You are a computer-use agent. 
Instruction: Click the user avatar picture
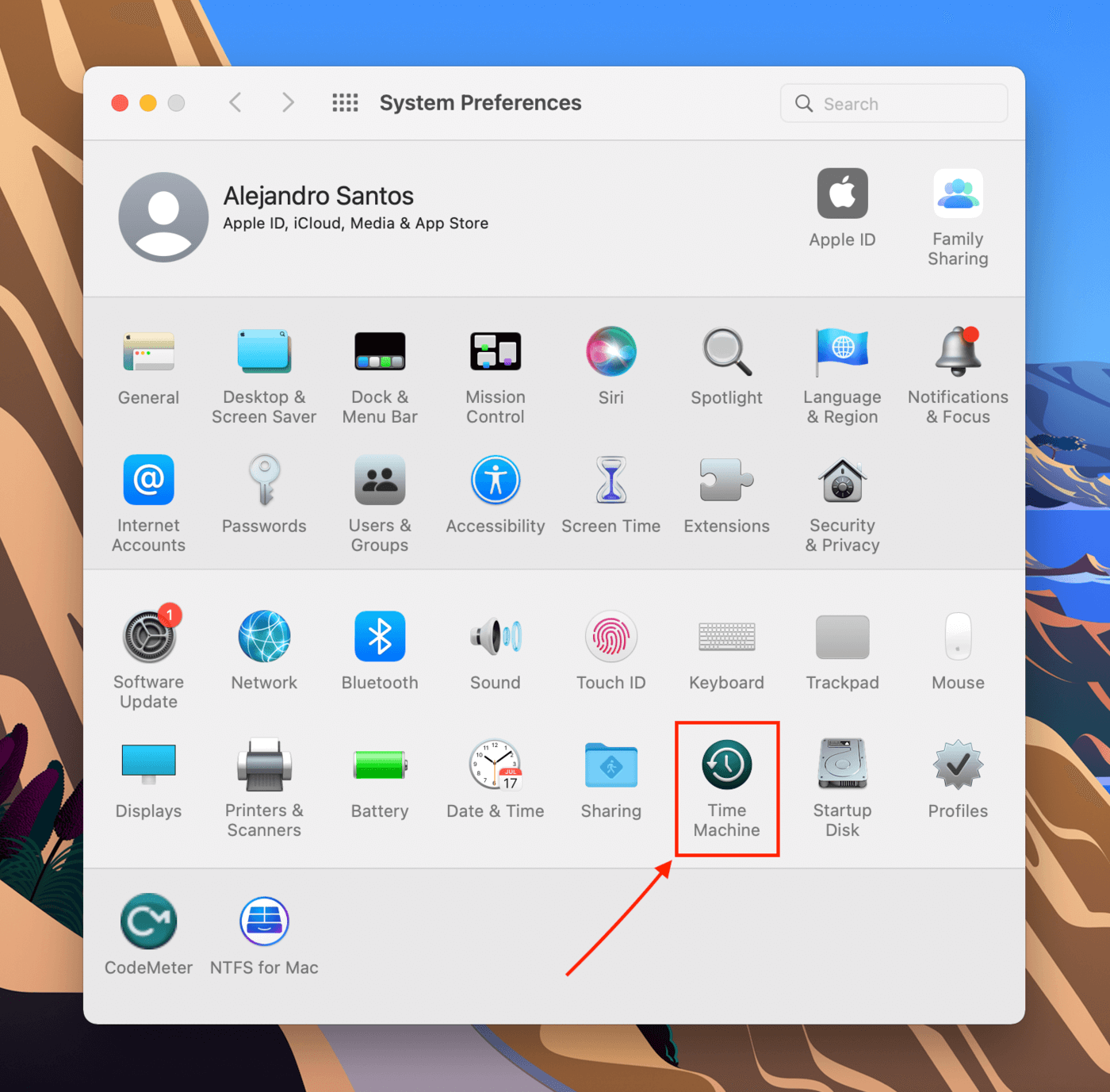(163, 217)
